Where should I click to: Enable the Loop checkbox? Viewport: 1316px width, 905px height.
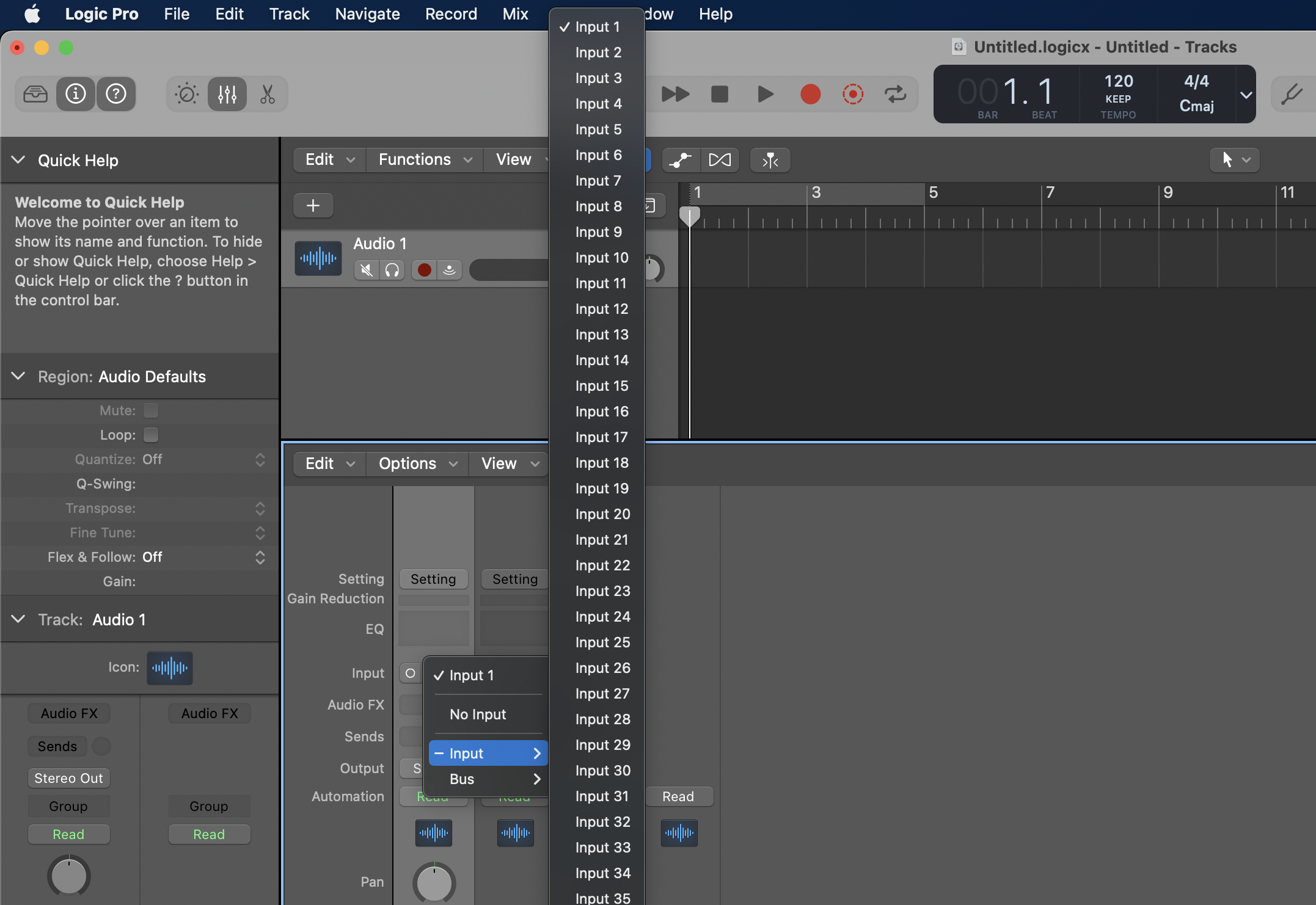151,435
